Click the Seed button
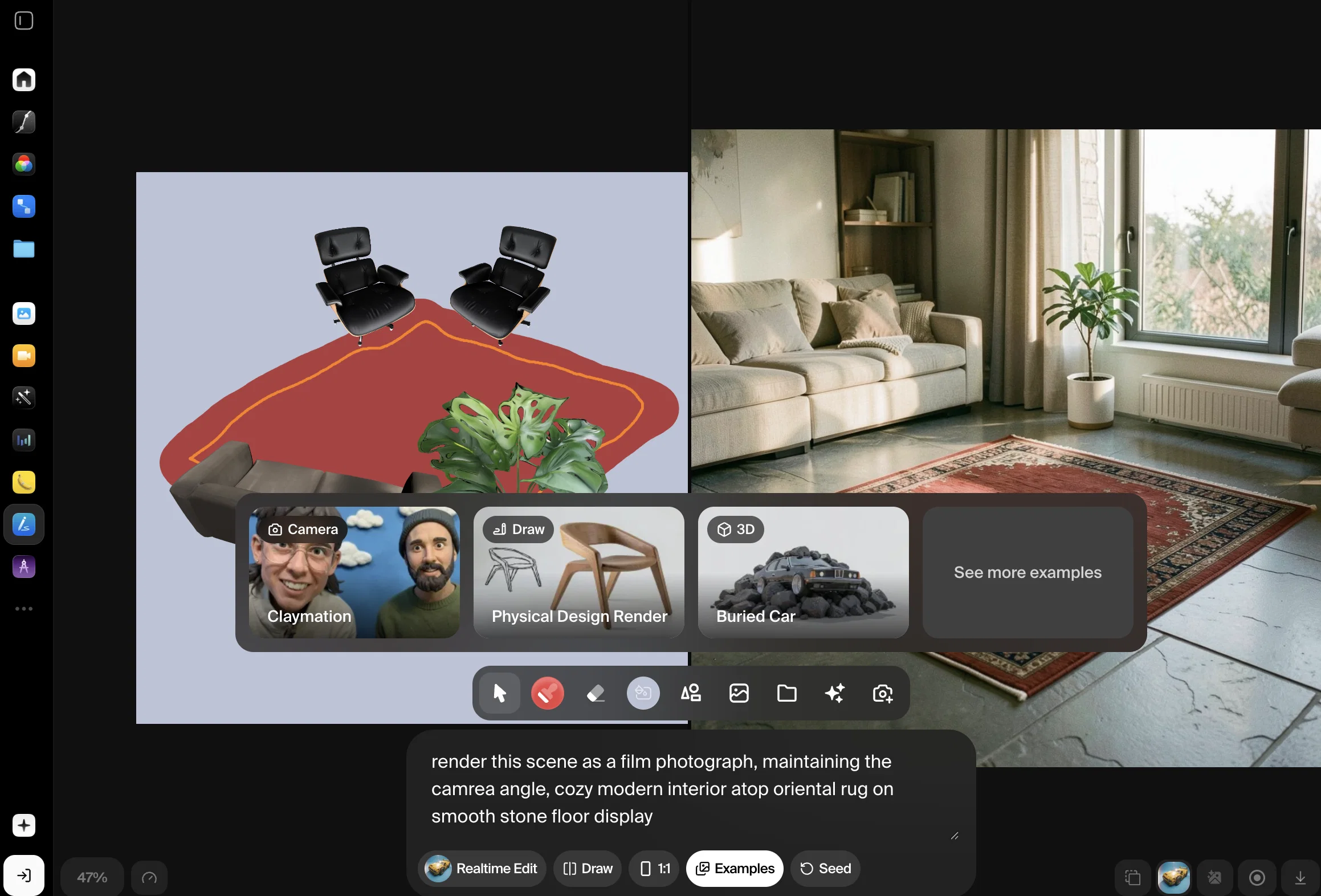Image resolution: width=1321 pixels, height=896 pixels. pos(825,869)
